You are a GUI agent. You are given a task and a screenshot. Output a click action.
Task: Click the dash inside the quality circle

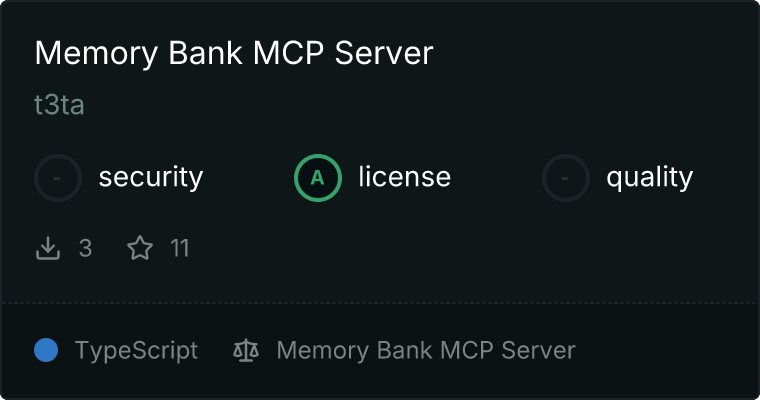[x=565, y=178]
